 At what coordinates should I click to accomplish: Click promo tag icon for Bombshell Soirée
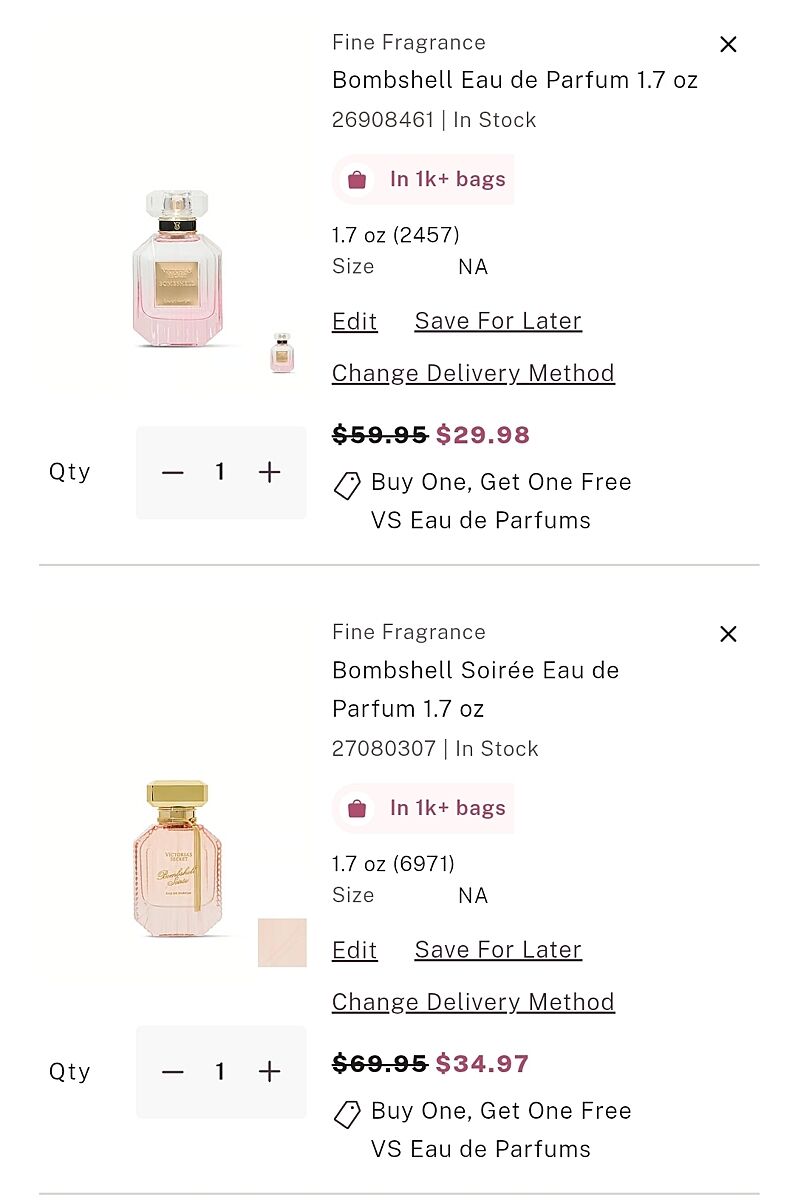(x=347, y=1114)
